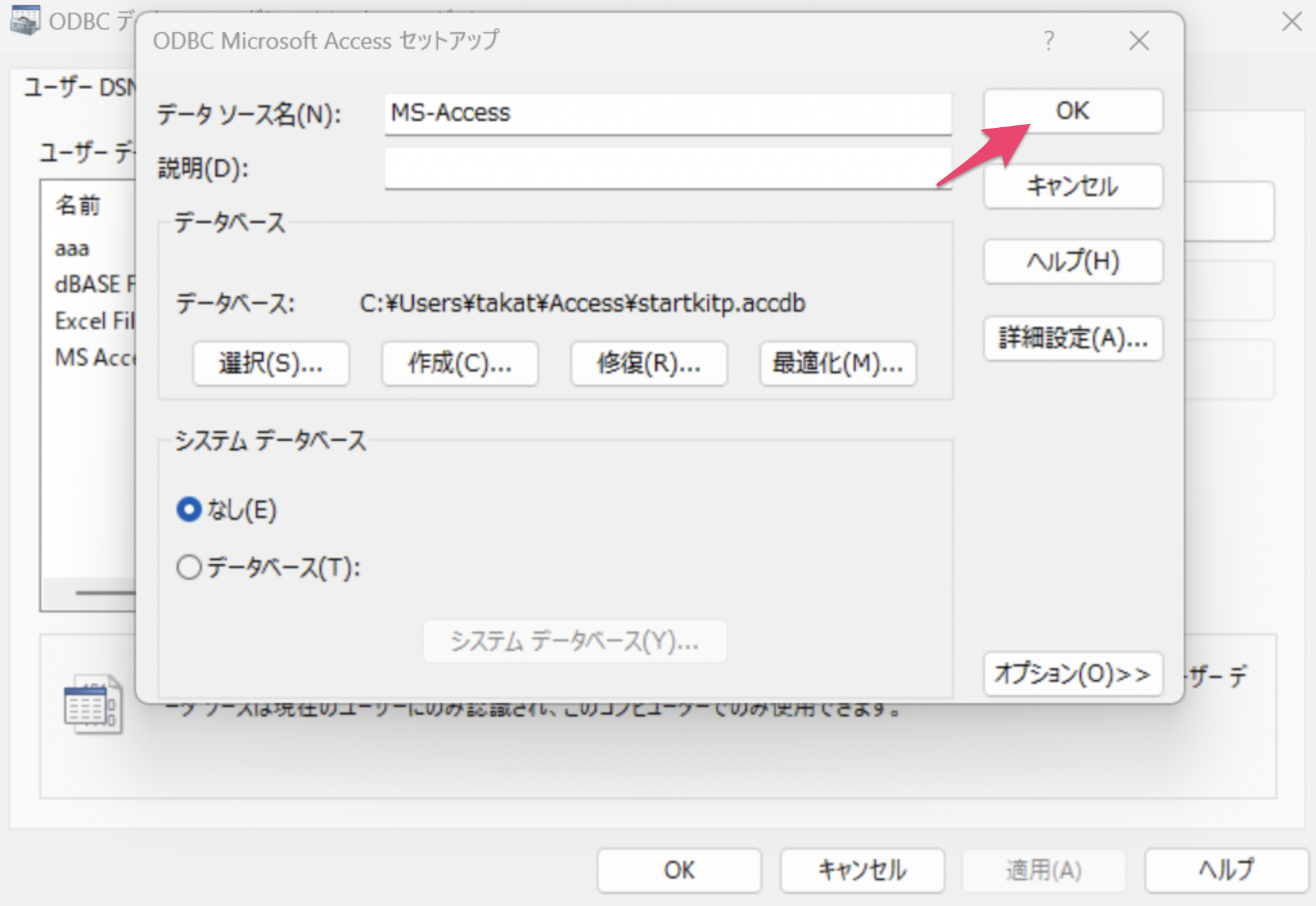Click the 名前 column header
Screen dimensions: 1316x906
pyautogui.click(x=78, y=206)
